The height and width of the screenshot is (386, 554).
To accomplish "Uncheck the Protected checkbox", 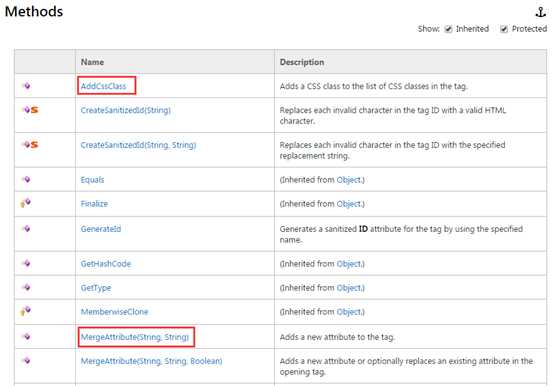I will 504,29.
